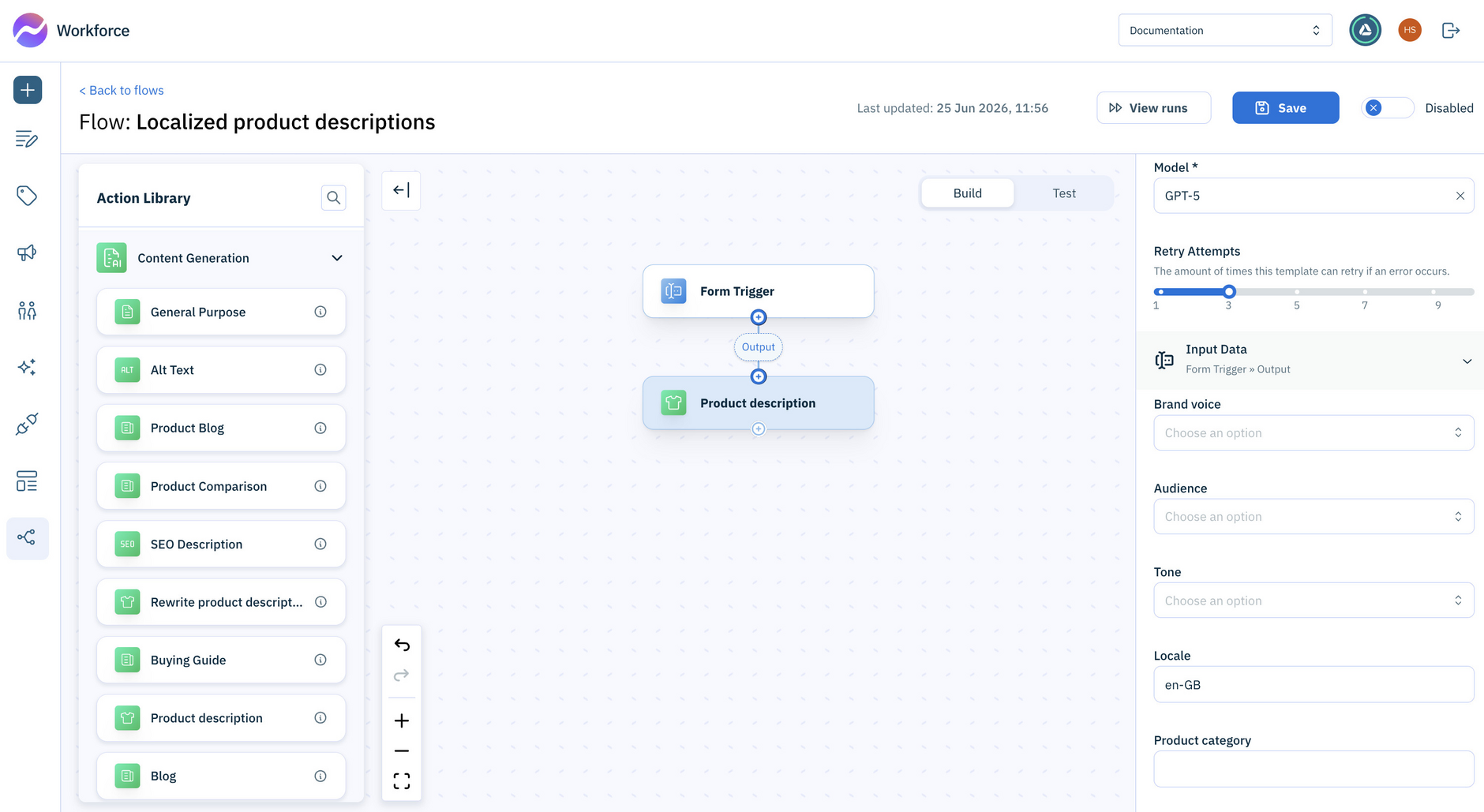Open the sparkles AI sidebar icon
The width and height of the screenshot is (1484, 812).
[x=27, y=367]
